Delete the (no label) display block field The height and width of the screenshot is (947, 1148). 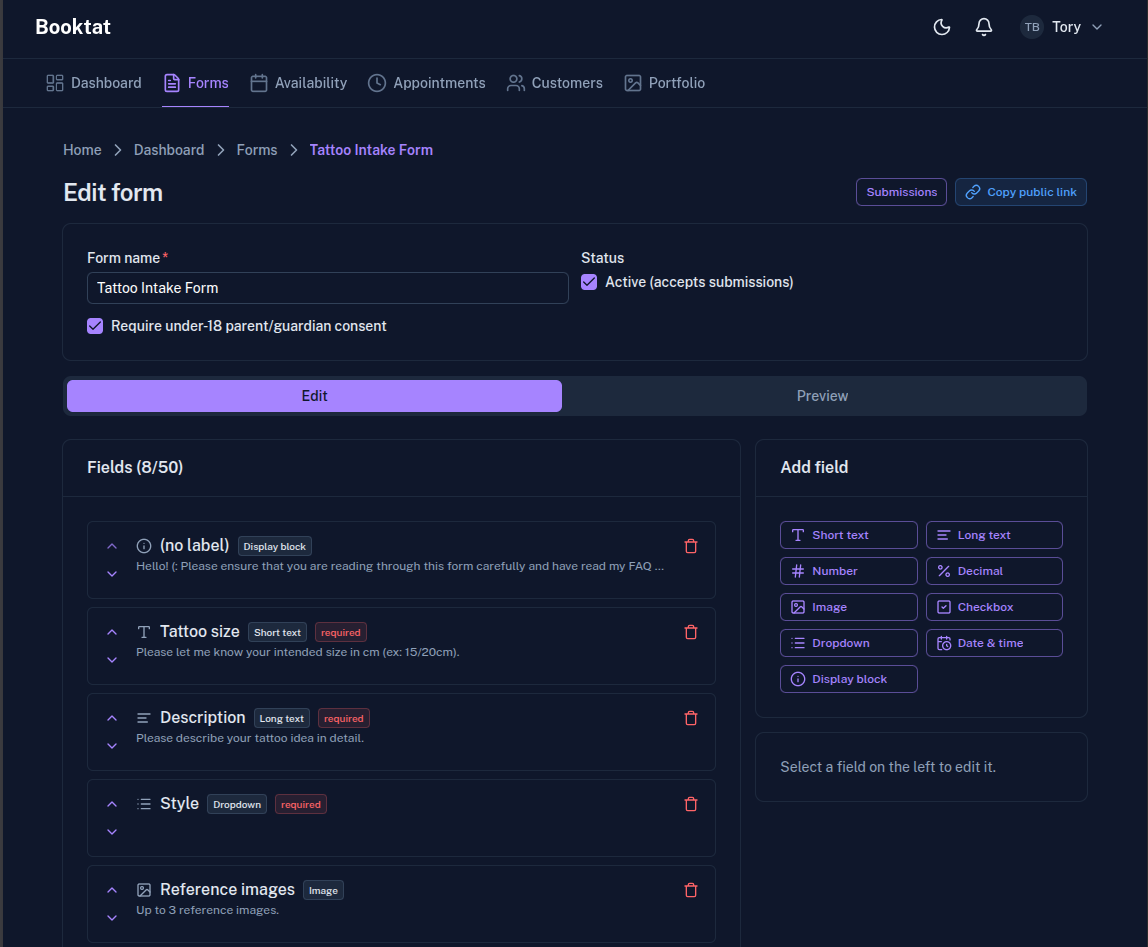690,546
